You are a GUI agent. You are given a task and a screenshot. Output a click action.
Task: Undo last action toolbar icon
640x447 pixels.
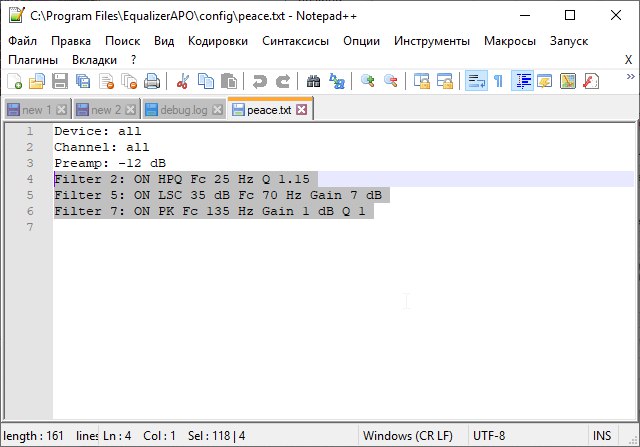coord(259,81)
